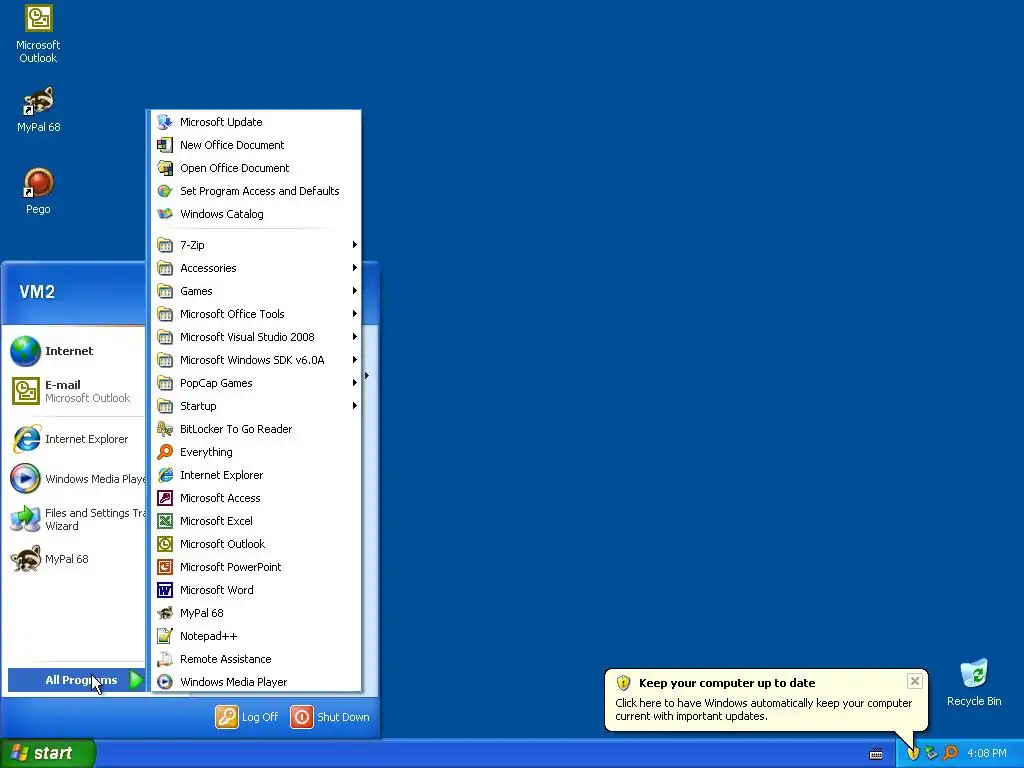The image size is (1024, 768).
Task: Click the Safely Remove Hardware tray icon
Action: 931,754
